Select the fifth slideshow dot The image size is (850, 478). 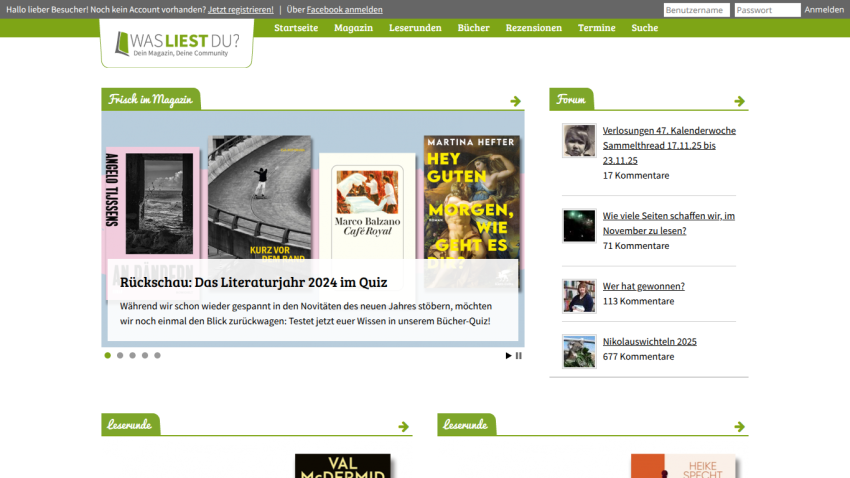pyautogui.click(x=157, y=356)
